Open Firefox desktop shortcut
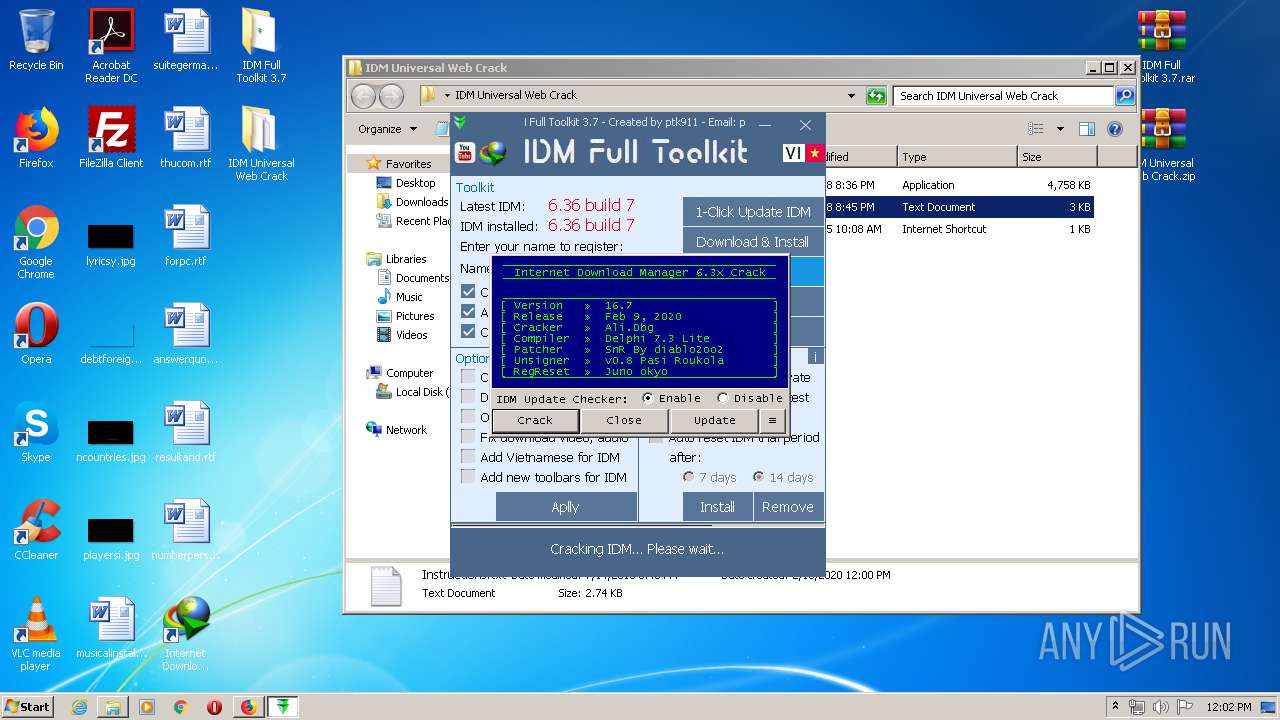Screen dimensions: 1280x720 (x=36, y=138)
